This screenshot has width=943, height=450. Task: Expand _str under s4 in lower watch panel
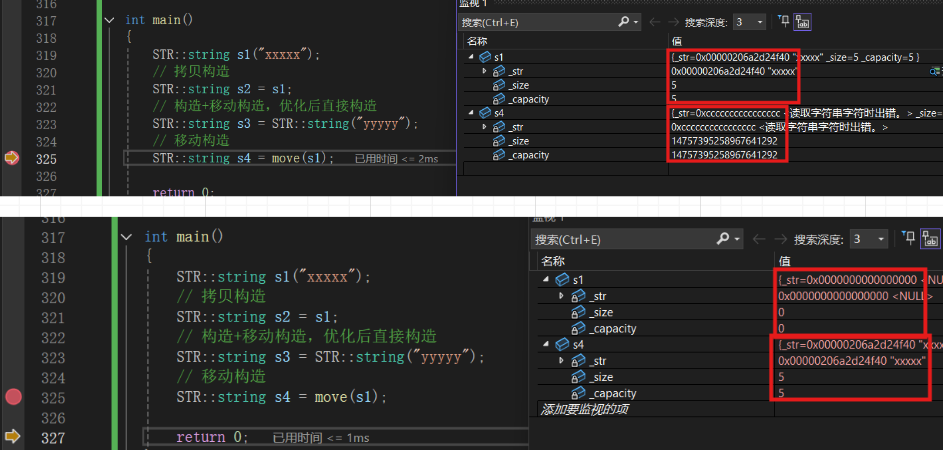pyautogui.click(x=562, y=360)
